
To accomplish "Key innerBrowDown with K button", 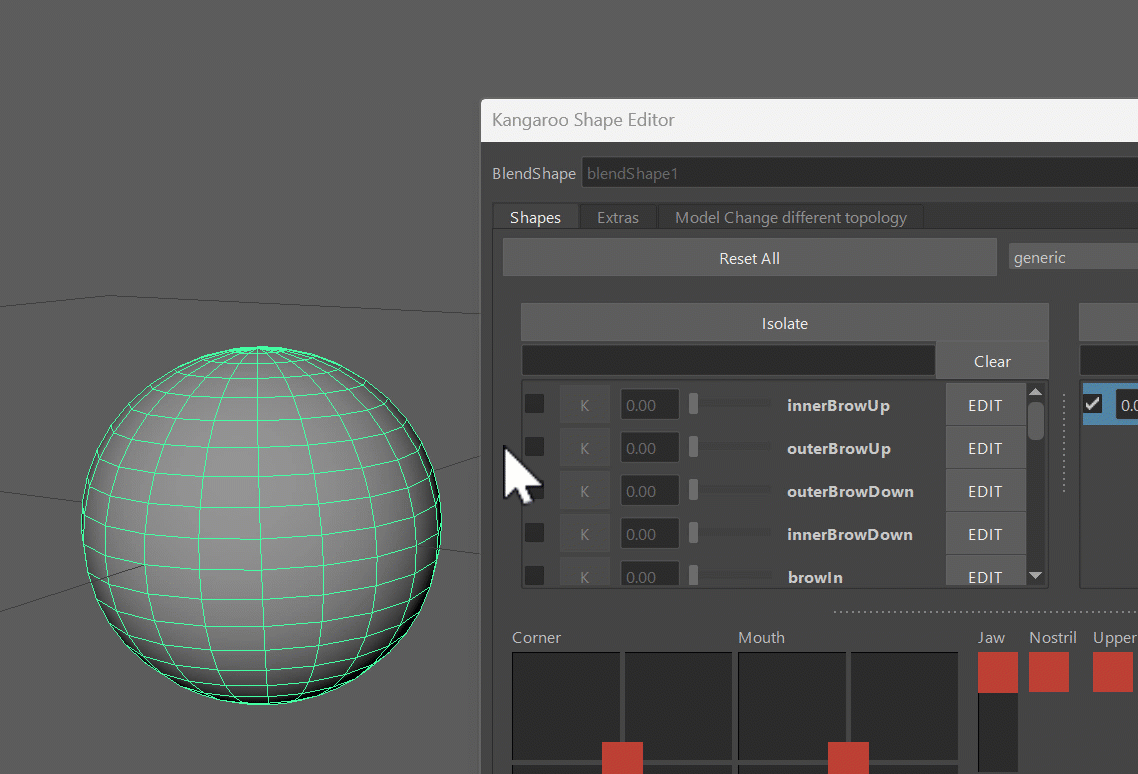I will tap(584, 534).
